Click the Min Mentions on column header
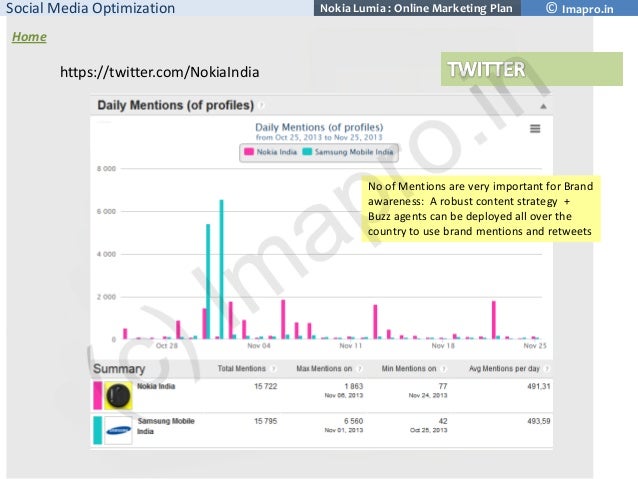Screen dimensions: 638x479 coord(409,369)
